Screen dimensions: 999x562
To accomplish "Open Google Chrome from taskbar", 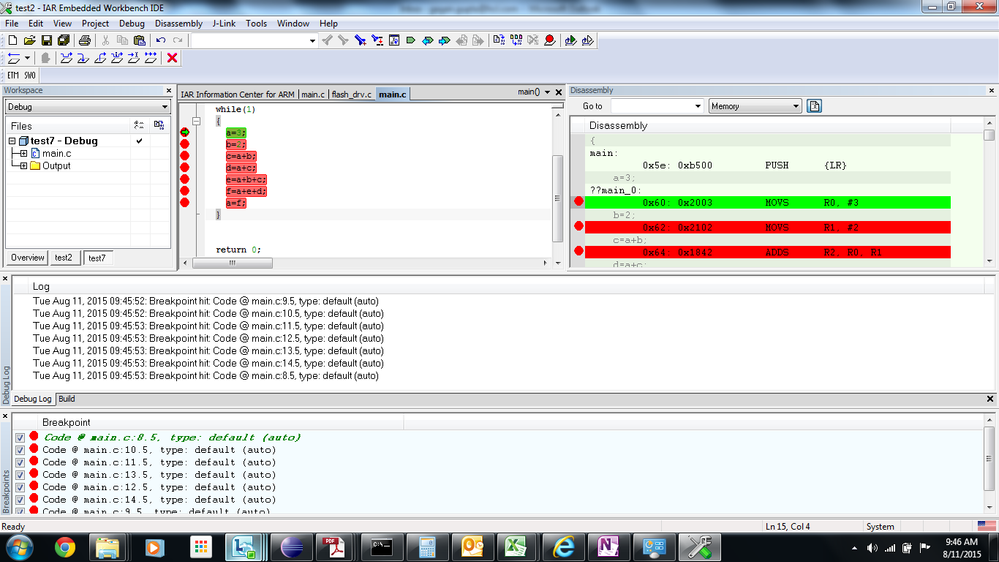I will (x=64, y=547).
